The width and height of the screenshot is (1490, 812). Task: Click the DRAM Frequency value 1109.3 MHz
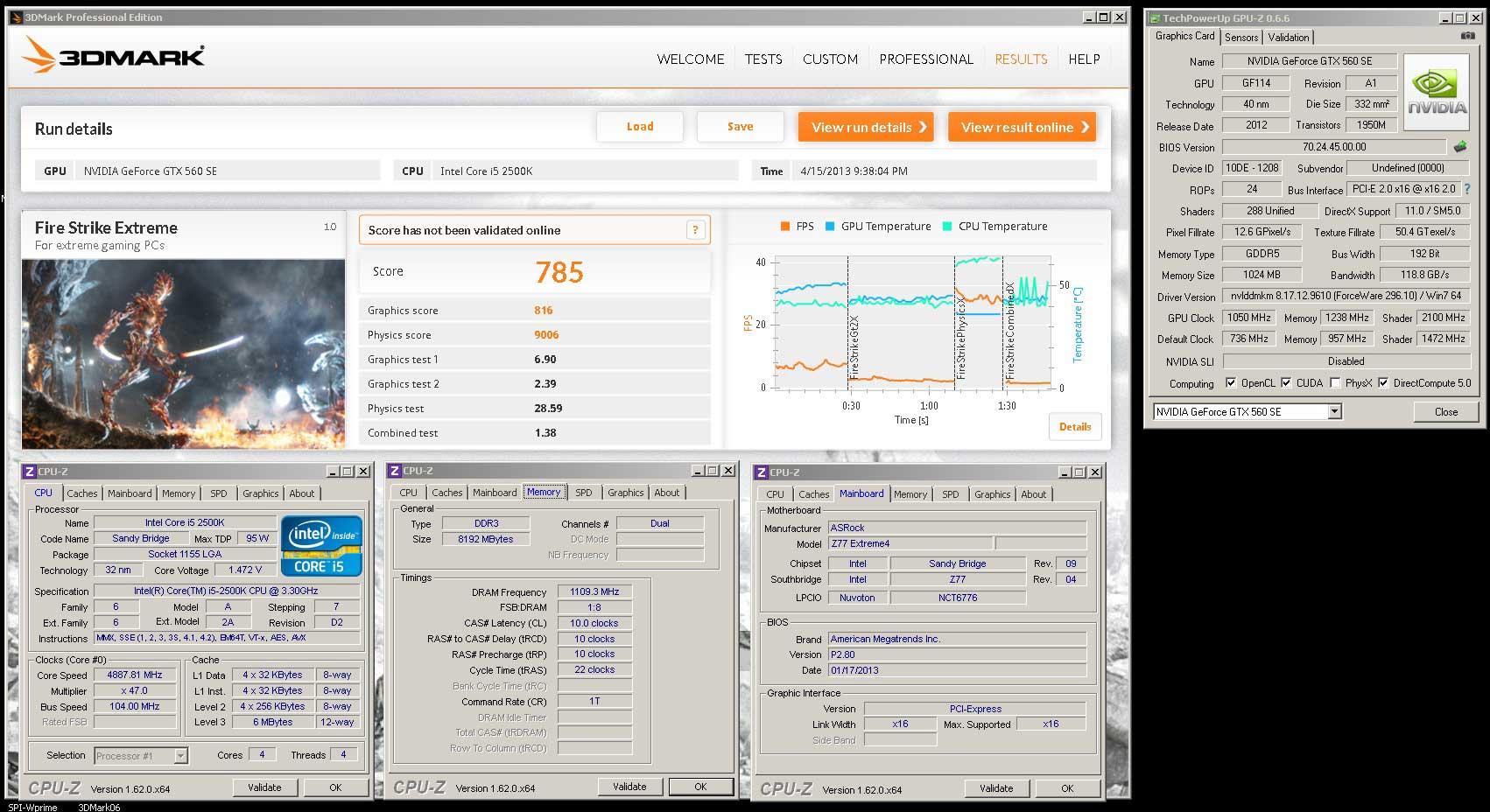point(594,591)
